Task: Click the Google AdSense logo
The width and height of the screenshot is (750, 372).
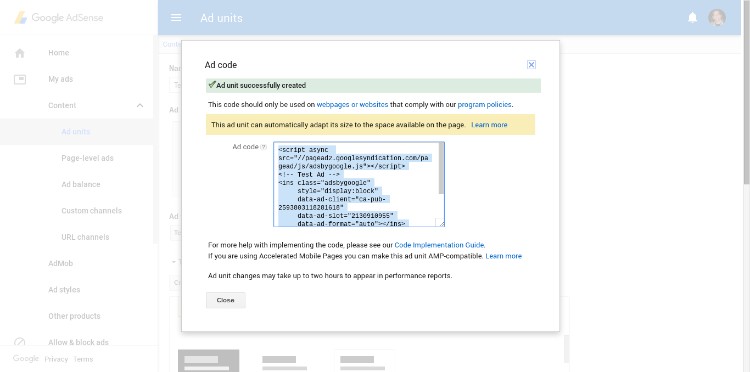Action: click(58, 18)
